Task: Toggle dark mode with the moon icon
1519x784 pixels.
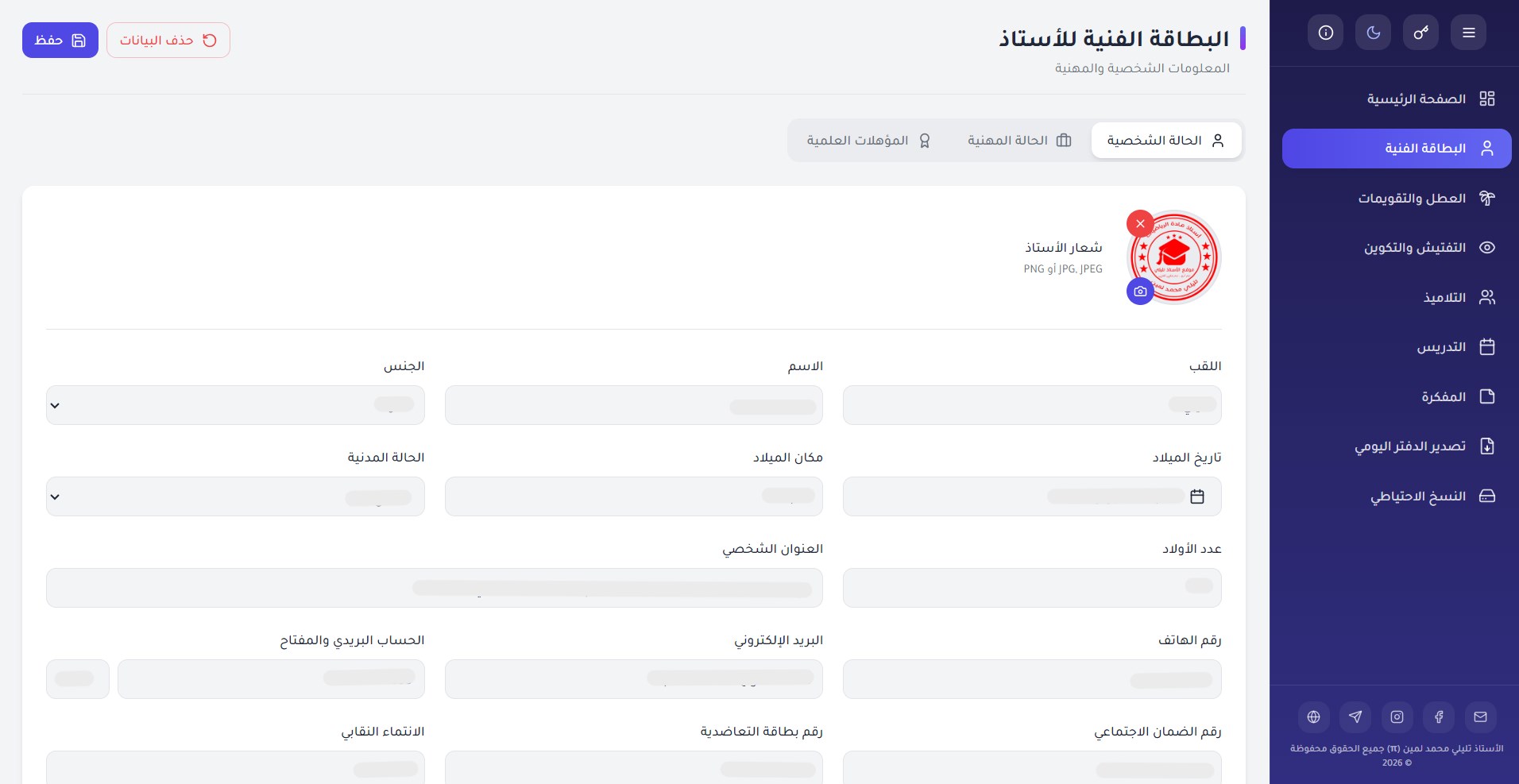Action: click(x=1373, y=33)
